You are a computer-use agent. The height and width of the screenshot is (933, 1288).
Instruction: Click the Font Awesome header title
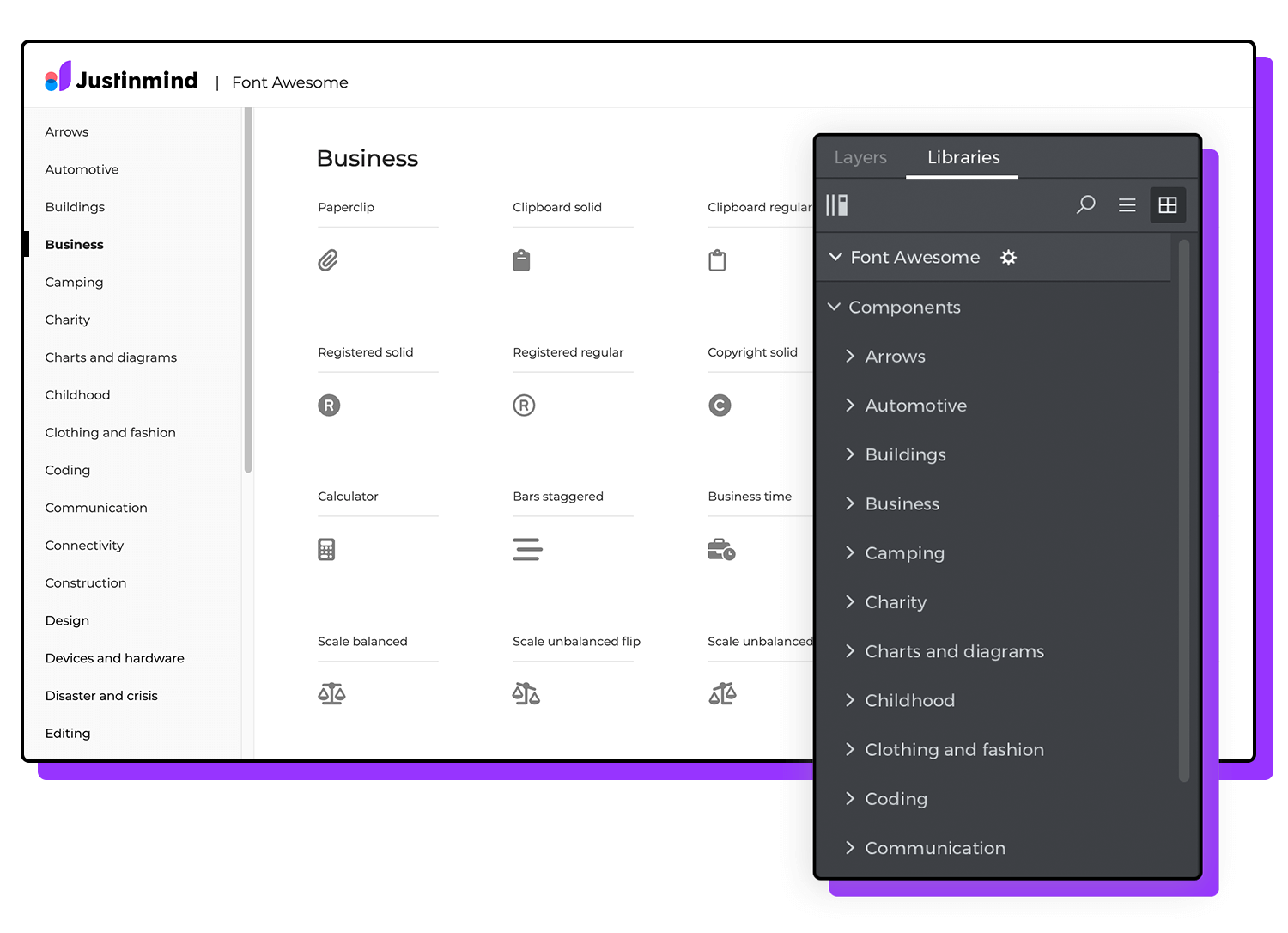click(x=290, y=82)
